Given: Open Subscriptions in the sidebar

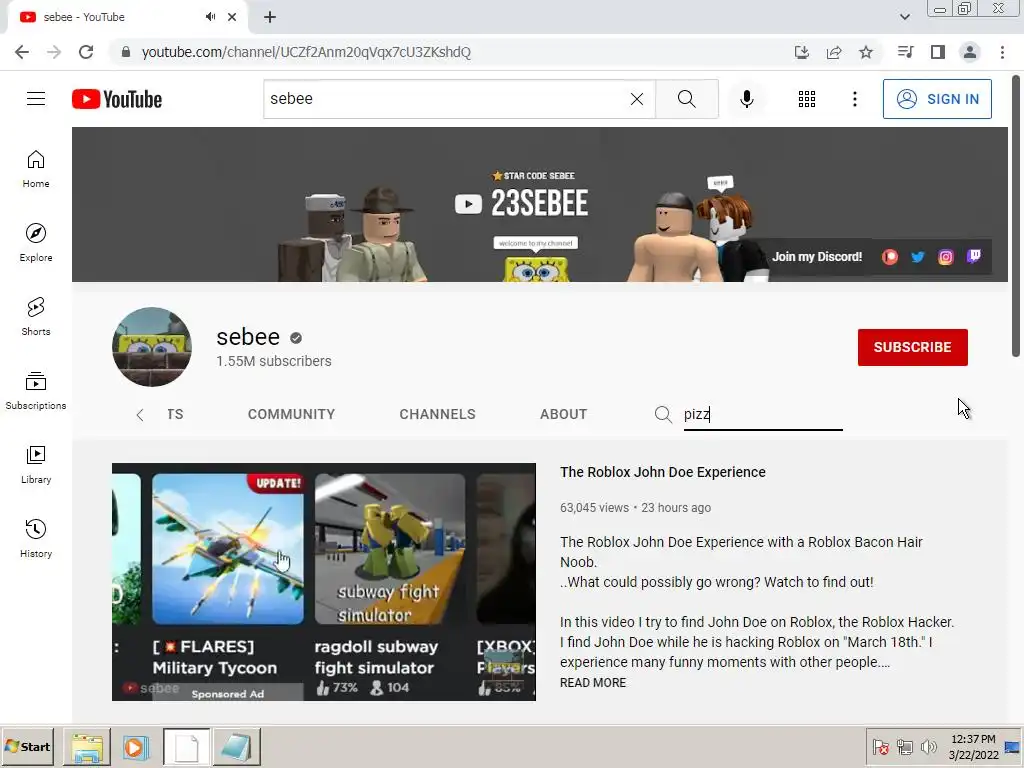Looking at the screenshot, I should click(36, 391).
